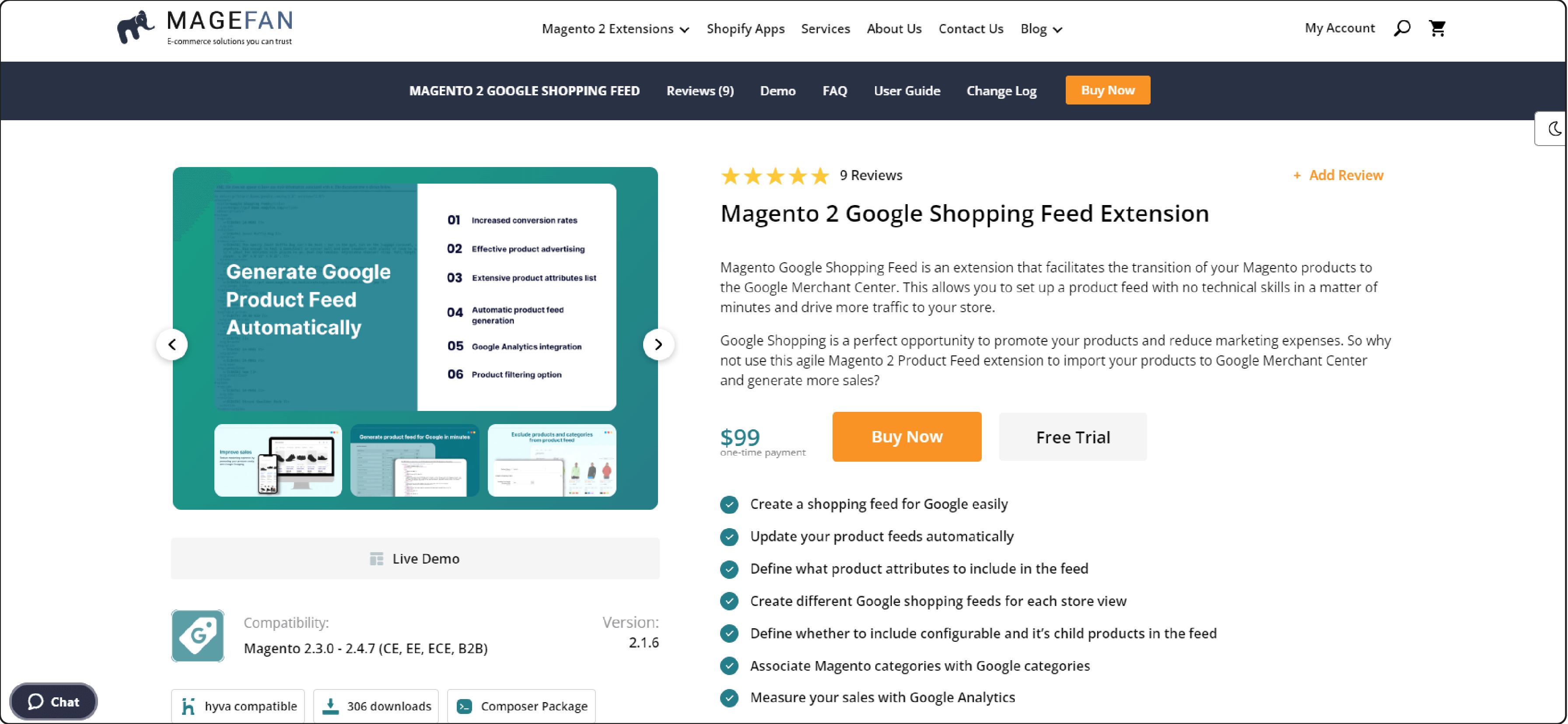The width and height of the screenshot is (1568, 724).
Task: Click checkmark beside Create a shopping feed
Action: point(728,505)
